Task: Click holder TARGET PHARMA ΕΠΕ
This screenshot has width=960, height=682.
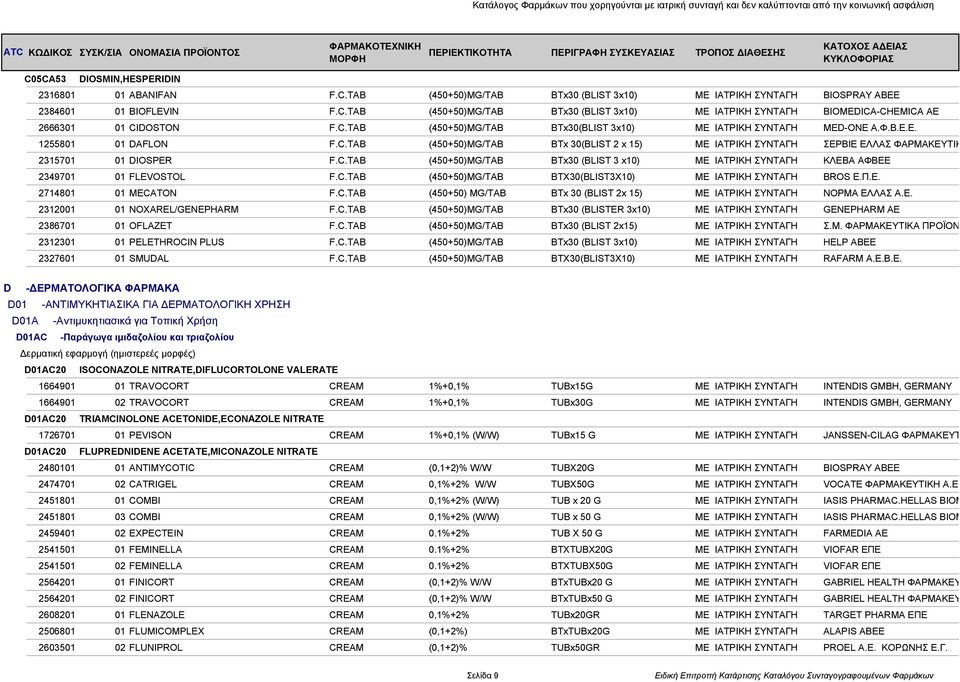Action: click(x=875, y=615)
